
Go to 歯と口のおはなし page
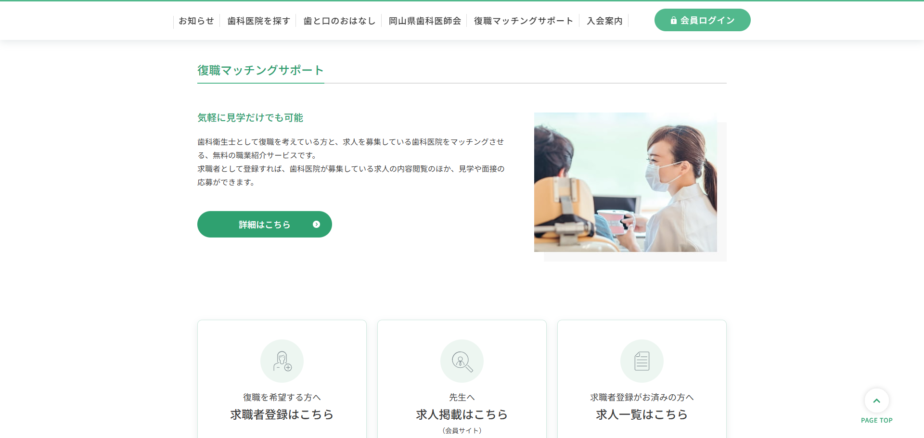point(339,21)
